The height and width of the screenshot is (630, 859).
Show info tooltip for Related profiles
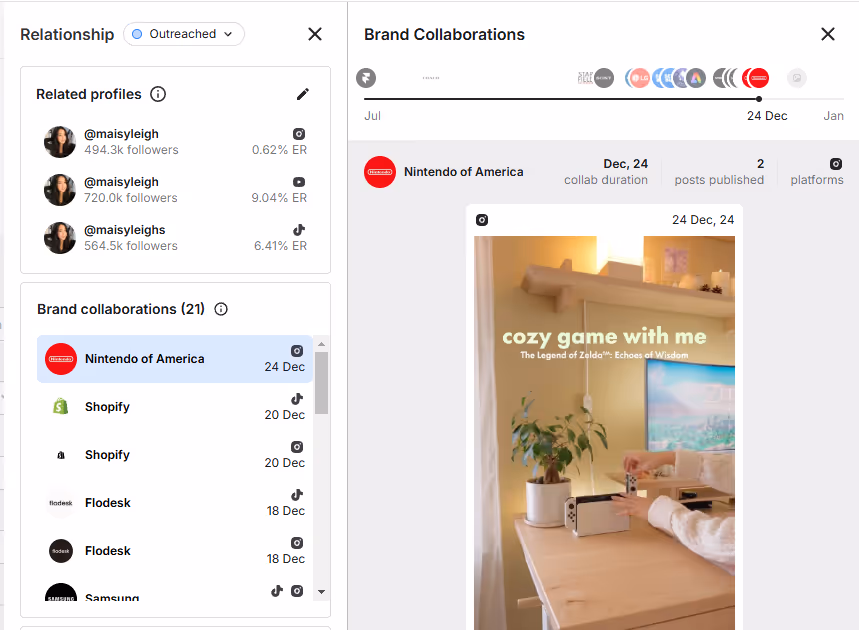(158, 94)
